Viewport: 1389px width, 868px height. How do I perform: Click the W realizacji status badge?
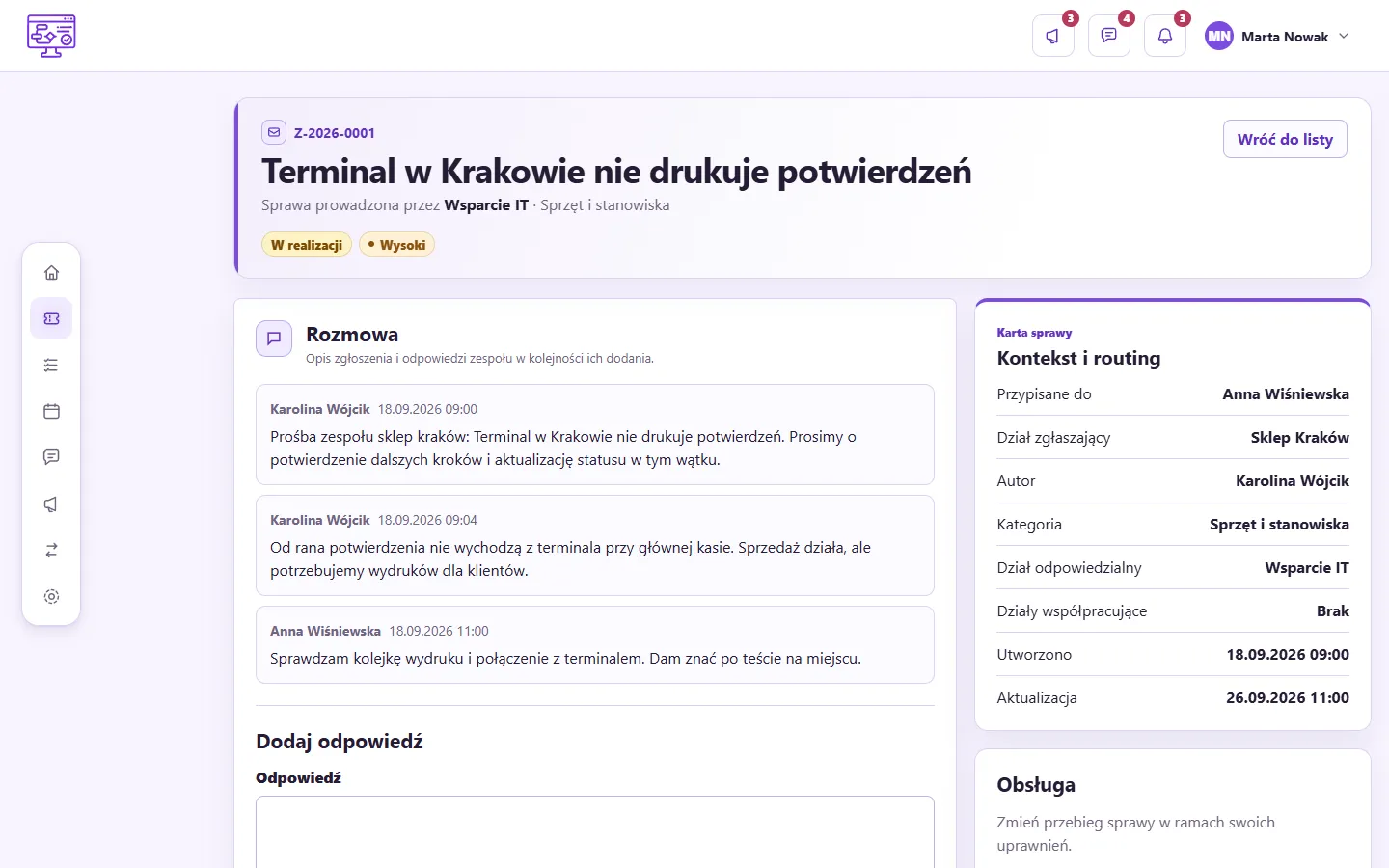(307, 245)
